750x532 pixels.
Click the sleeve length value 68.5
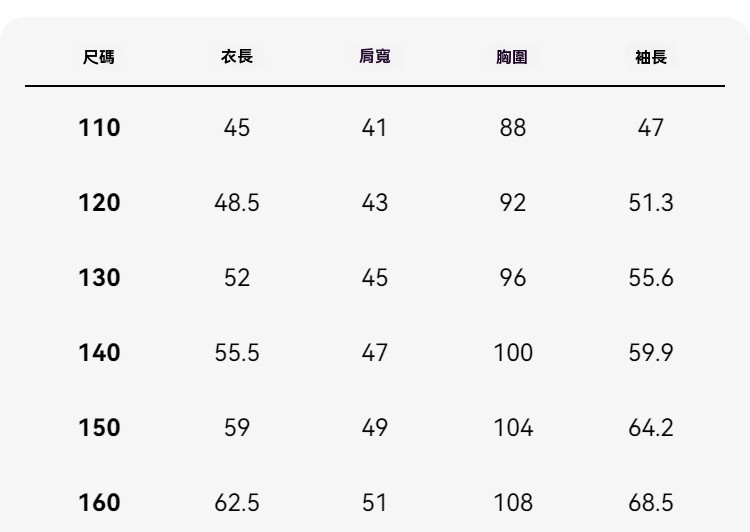point(650,503)
